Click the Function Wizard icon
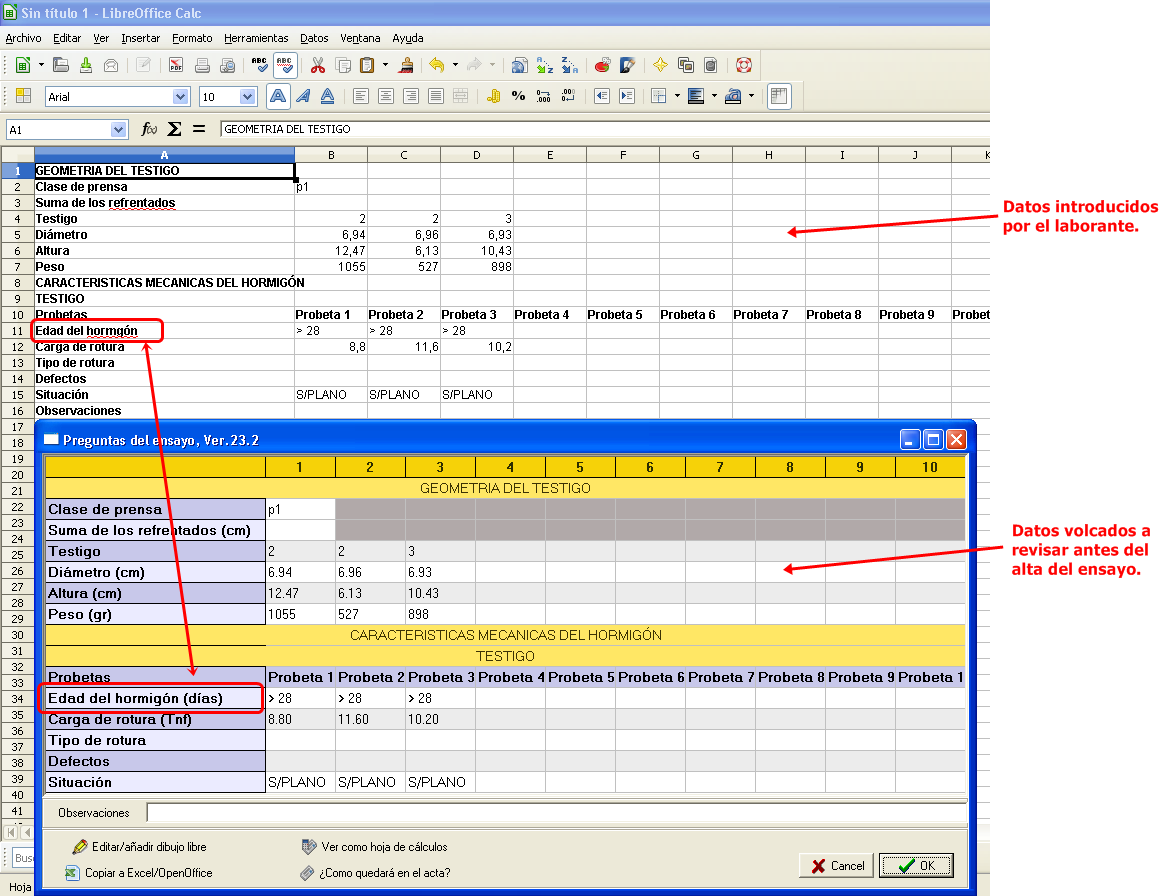The height and width of the screenshot is (896, 1159). point(149,129)
